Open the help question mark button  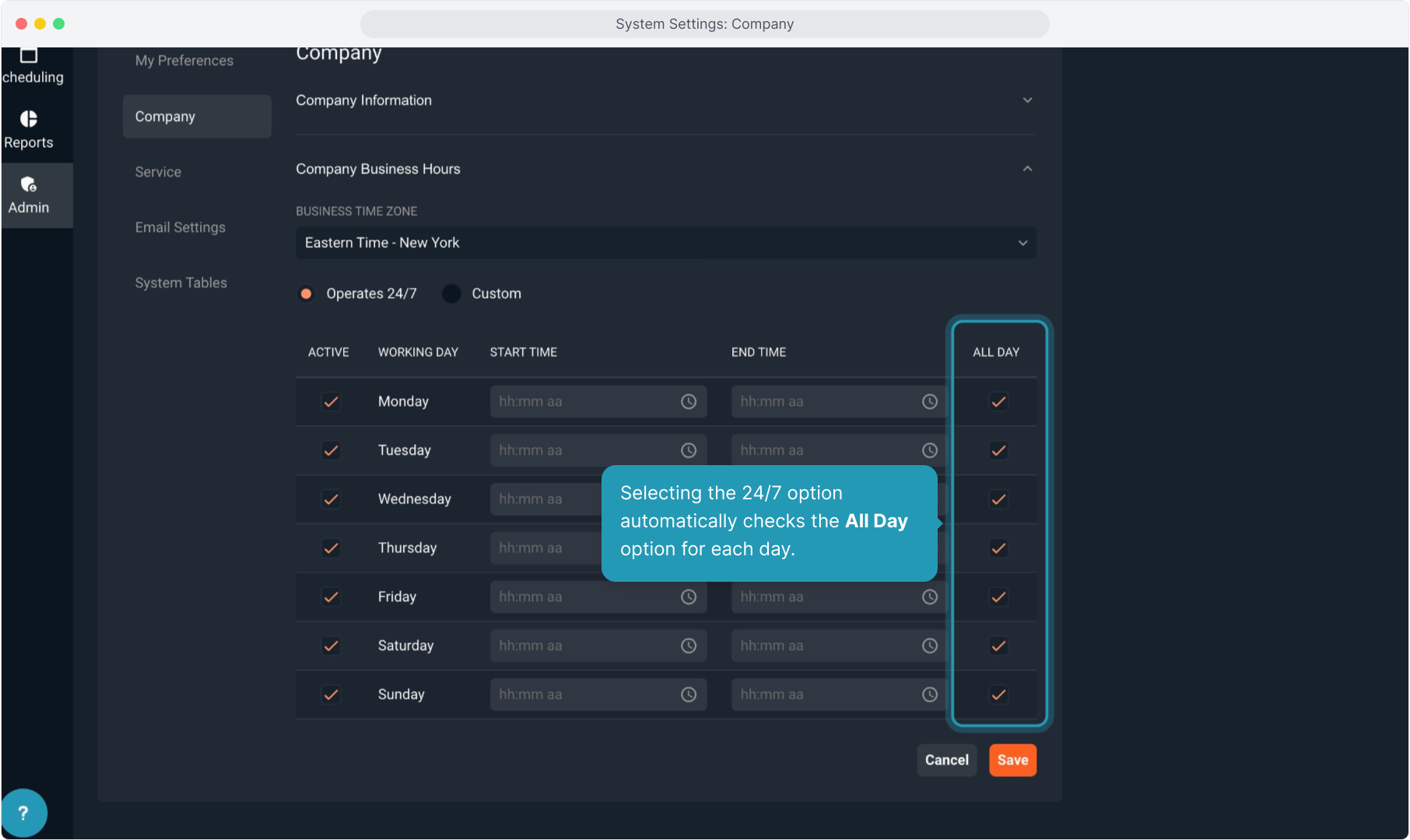click(23, 813)
